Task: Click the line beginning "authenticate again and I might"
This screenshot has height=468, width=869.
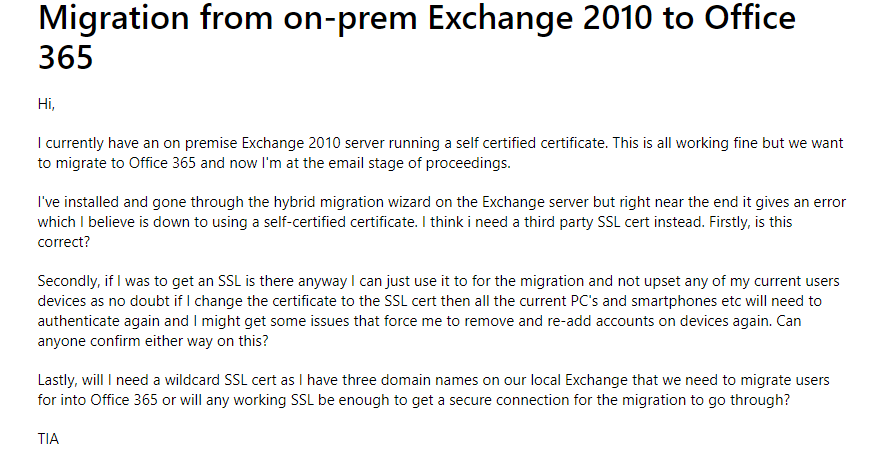Action: 419,321
